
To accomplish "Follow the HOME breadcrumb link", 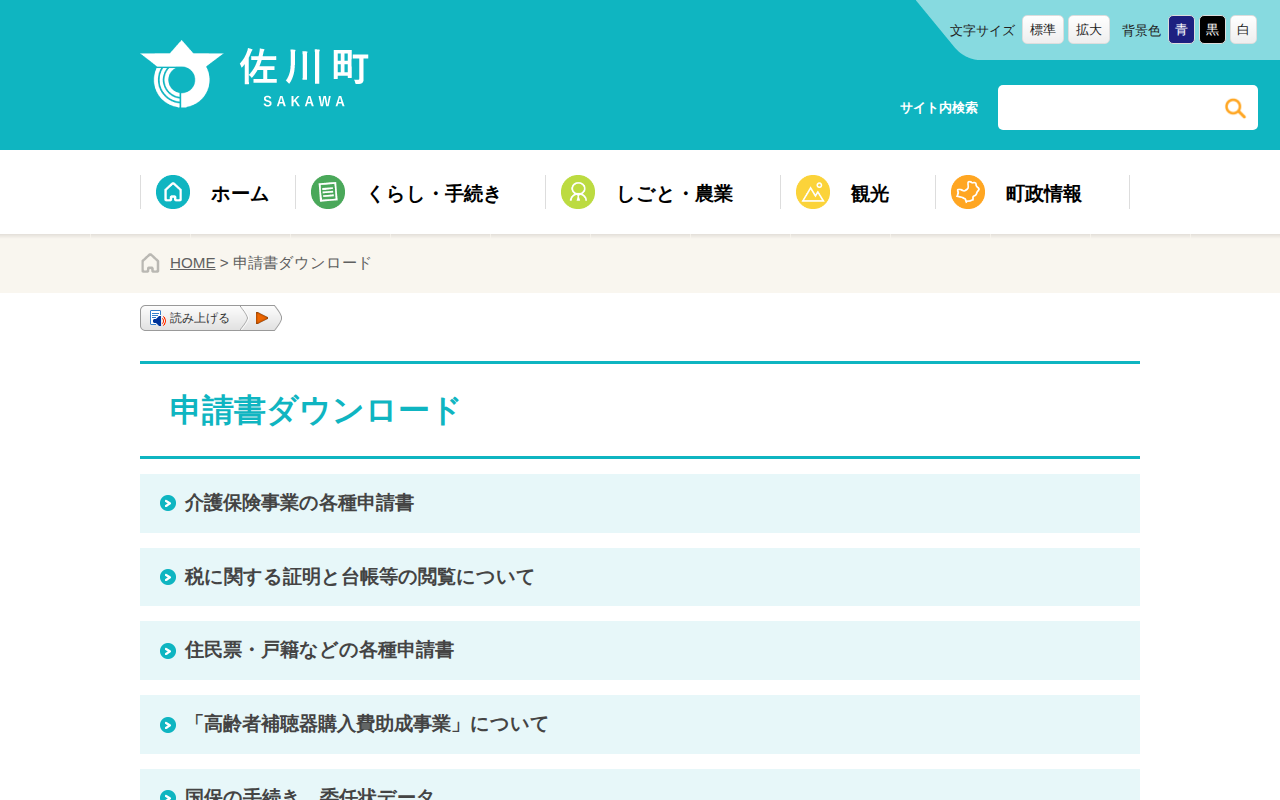I will [192, 263].
